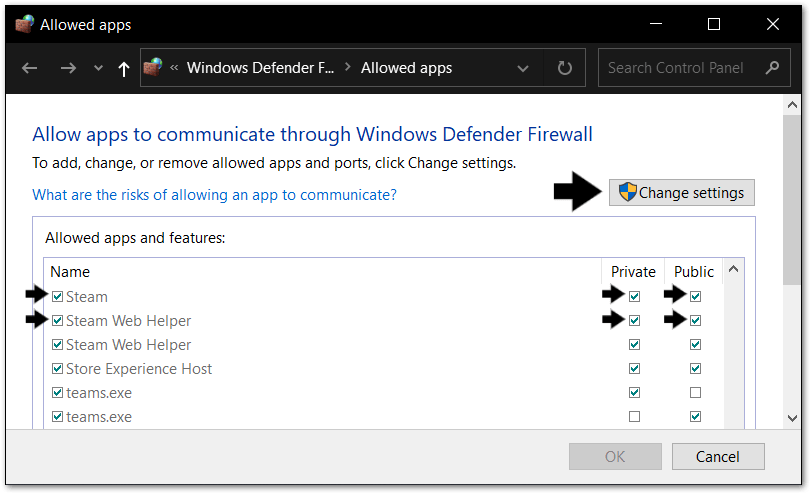Click the window scrollbar down arrow
Screen dimensions: 811x494
point(792,418)
